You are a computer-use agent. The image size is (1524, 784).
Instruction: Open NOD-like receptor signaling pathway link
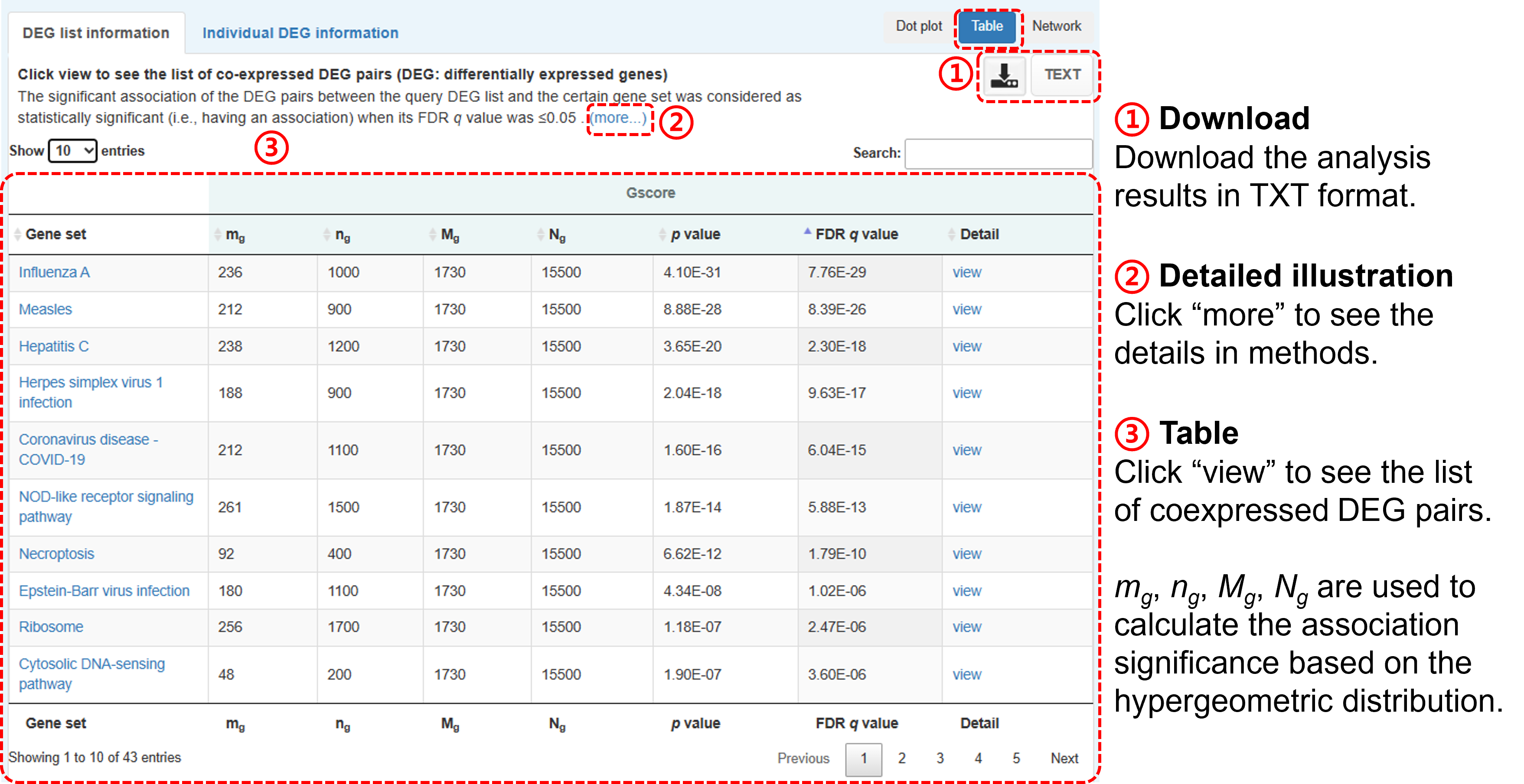[106, 507]
